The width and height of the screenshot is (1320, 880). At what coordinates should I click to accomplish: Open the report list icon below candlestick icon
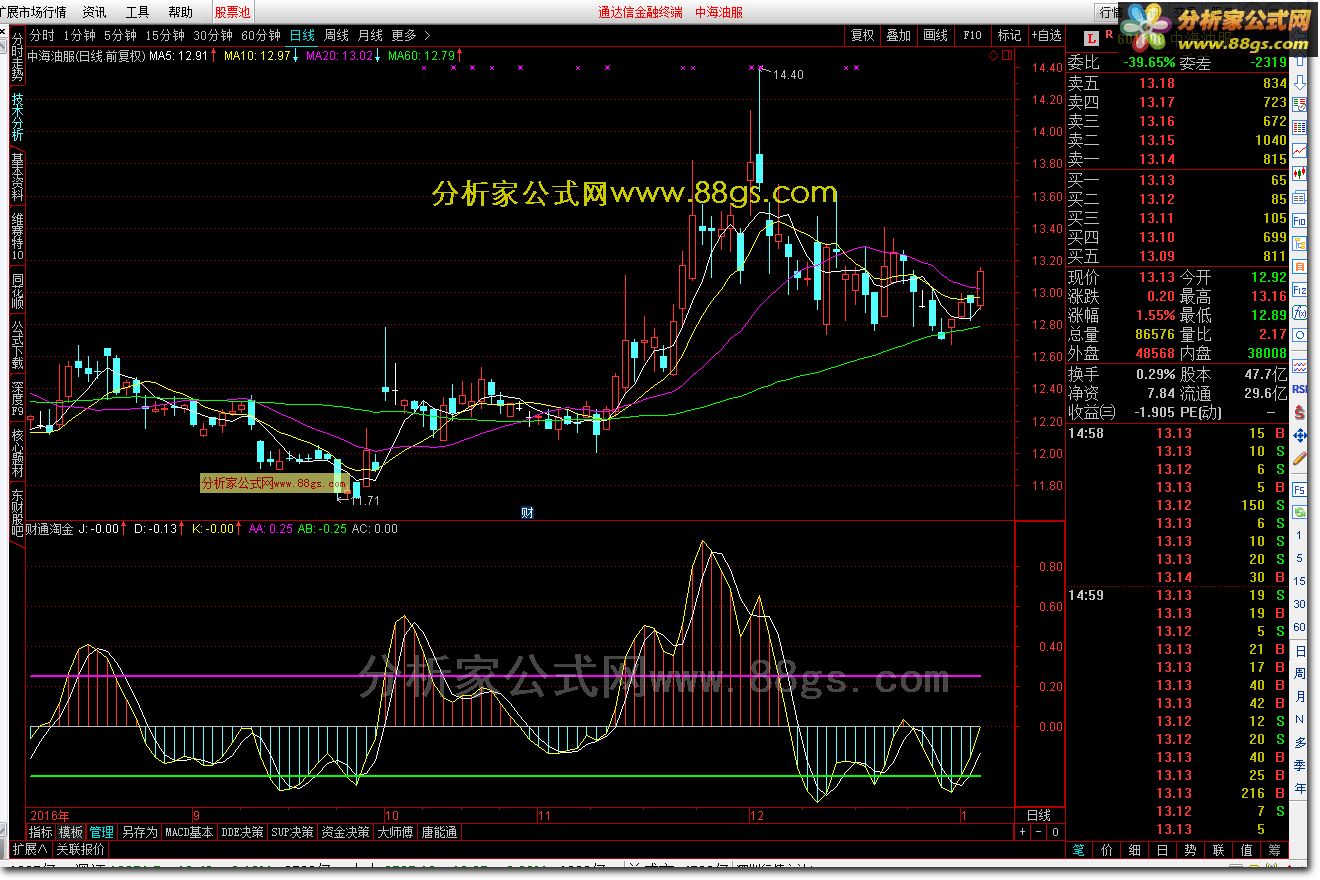click(x=1299, y=196)
